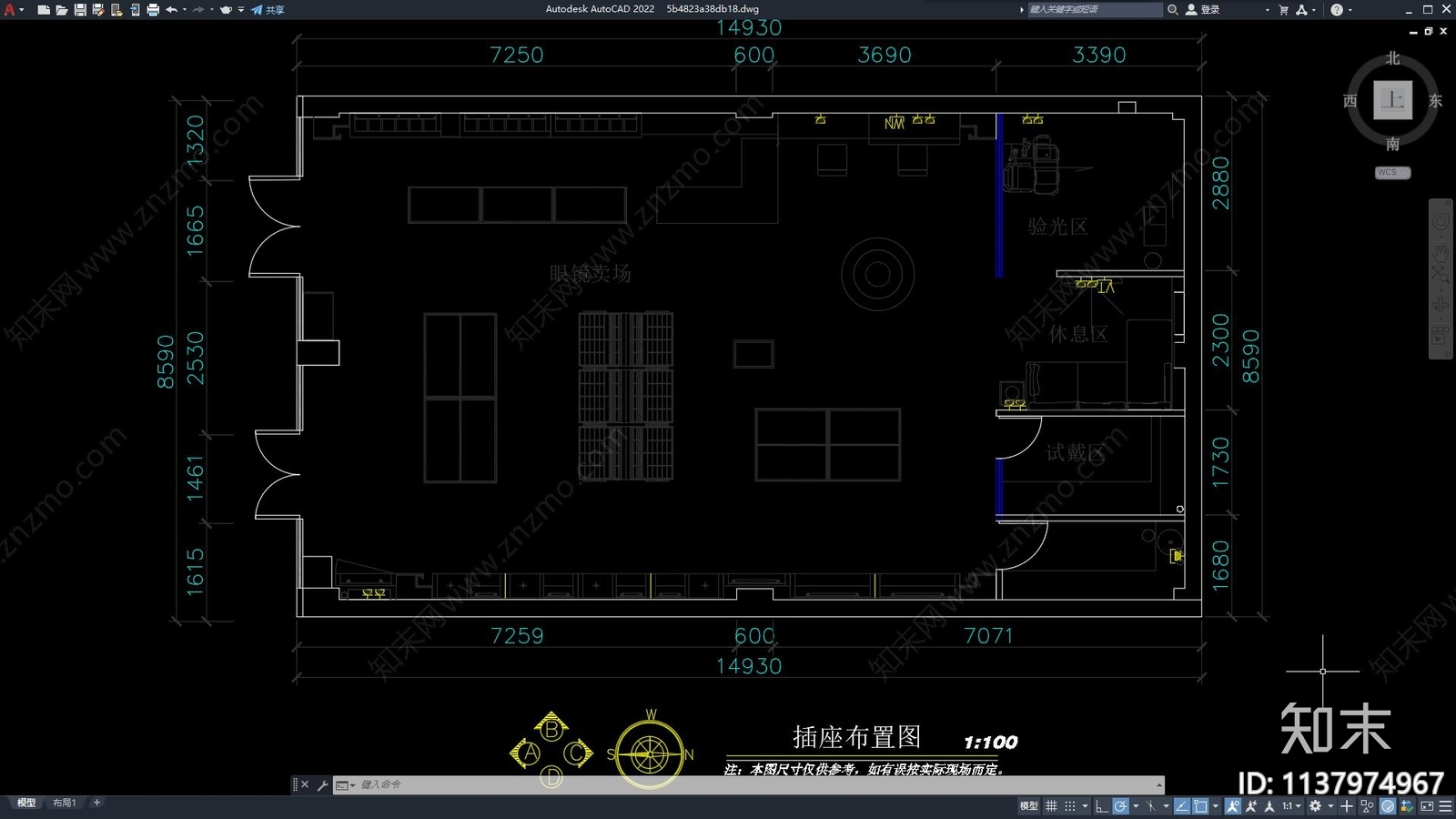Click 登录 sign-in button
Image resolution: width=1456 pixels, height=819 pixels.
(1202, 9)
